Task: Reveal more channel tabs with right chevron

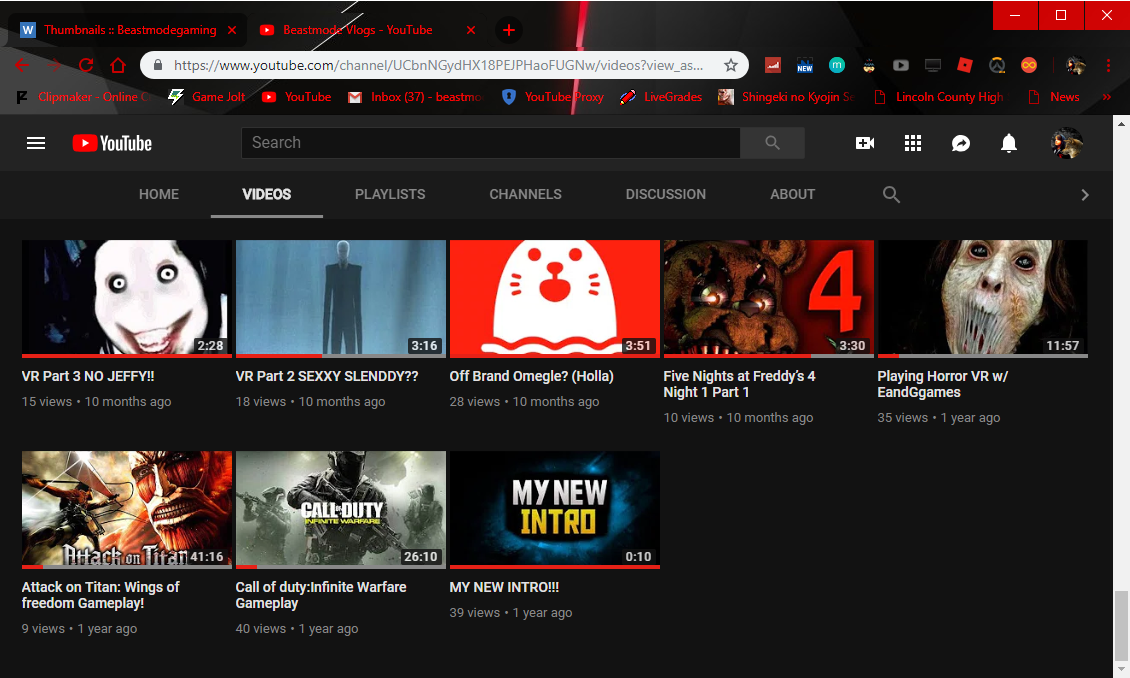Action: pyautogui.click(x=1085, y=195)
